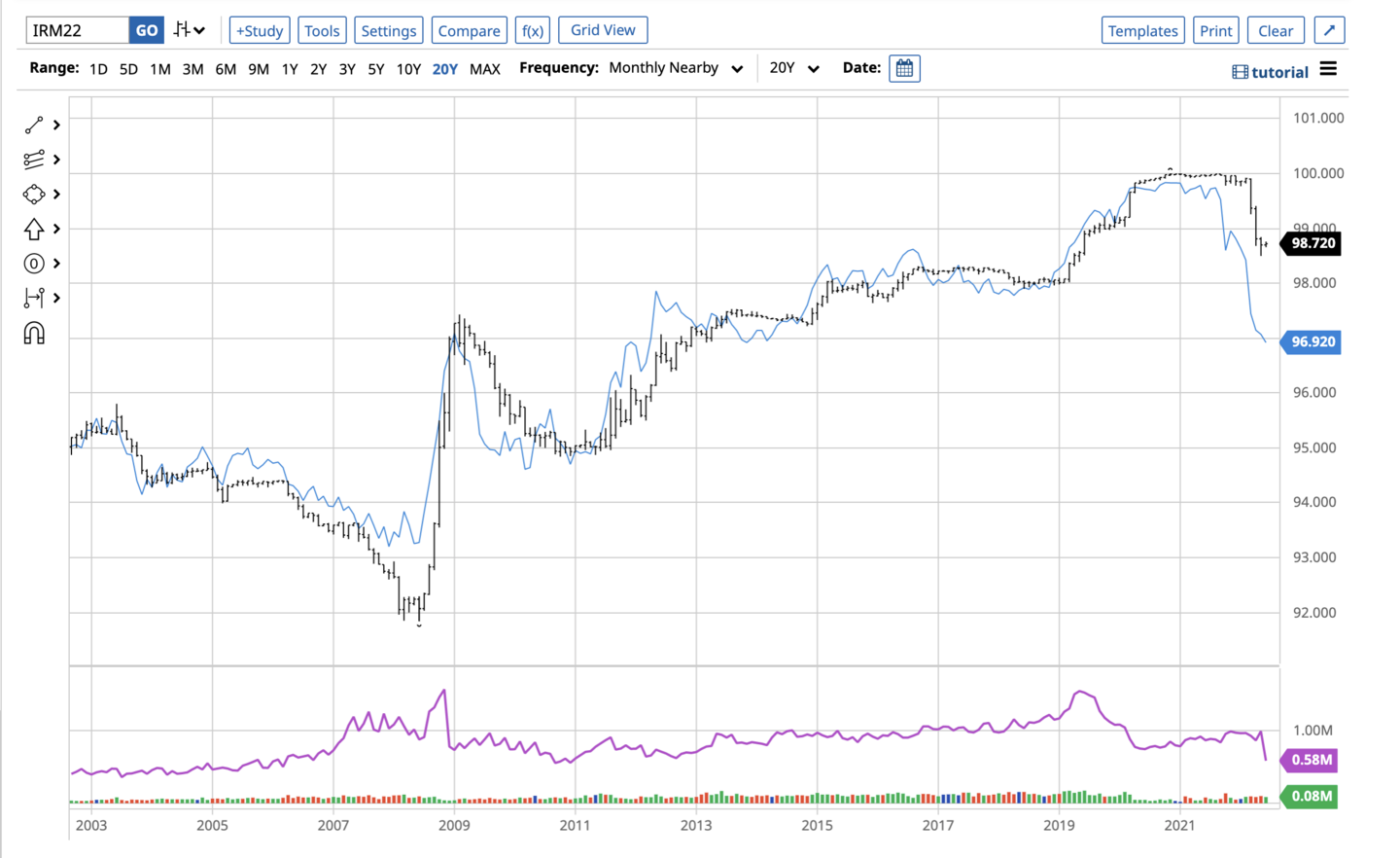Image resolution: width=1400 pixels, height=858 pixels.
Task: Switch to Grid View
Action: coord(603,30)
